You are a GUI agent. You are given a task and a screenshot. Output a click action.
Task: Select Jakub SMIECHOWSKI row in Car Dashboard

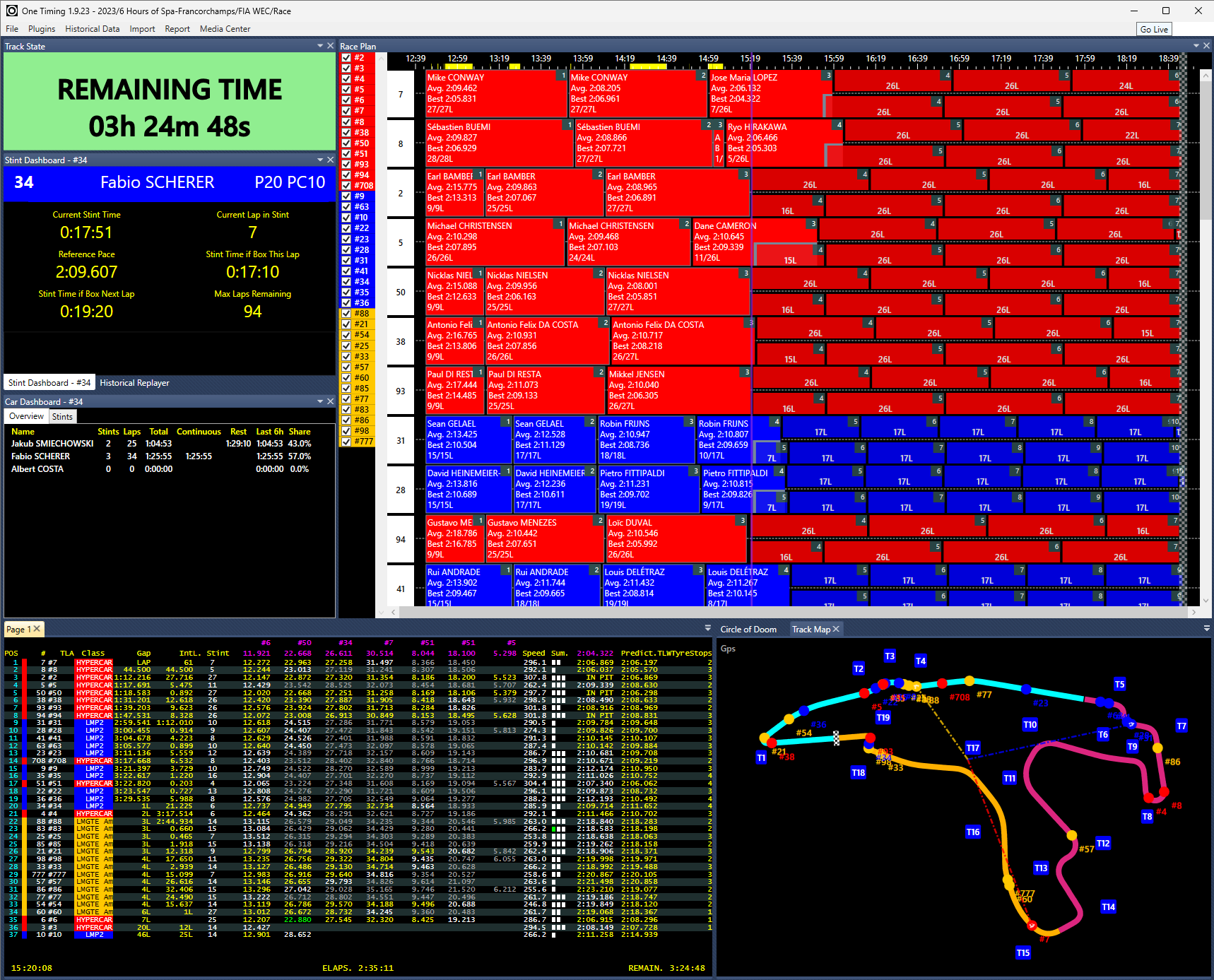point(160,444)
